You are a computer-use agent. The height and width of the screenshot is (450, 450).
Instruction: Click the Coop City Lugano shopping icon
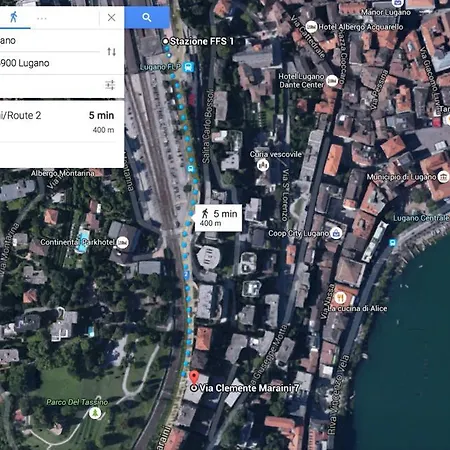point(336,233)
